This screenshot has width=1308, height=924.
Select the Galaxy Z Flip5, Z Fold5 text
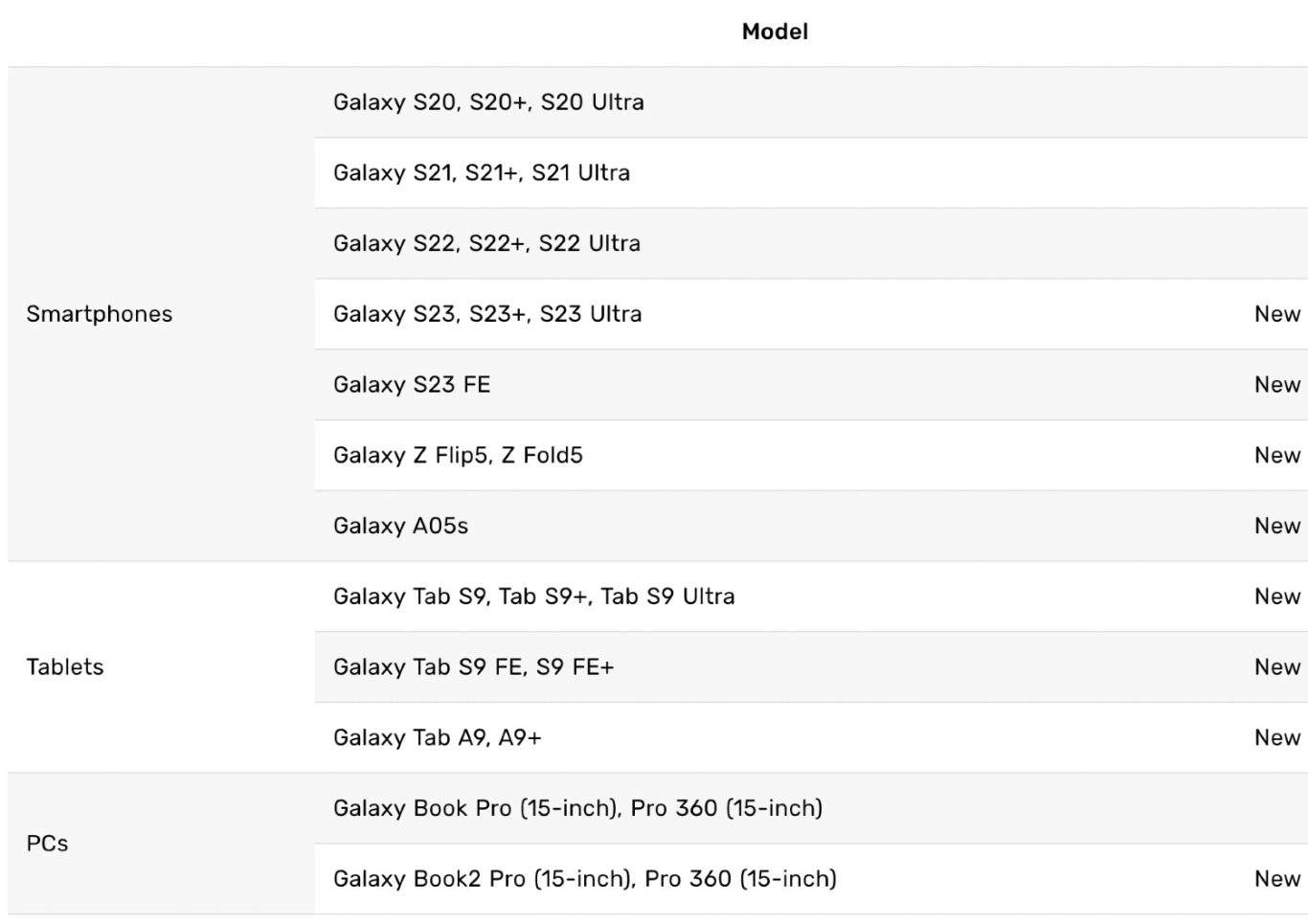[458, 456]
